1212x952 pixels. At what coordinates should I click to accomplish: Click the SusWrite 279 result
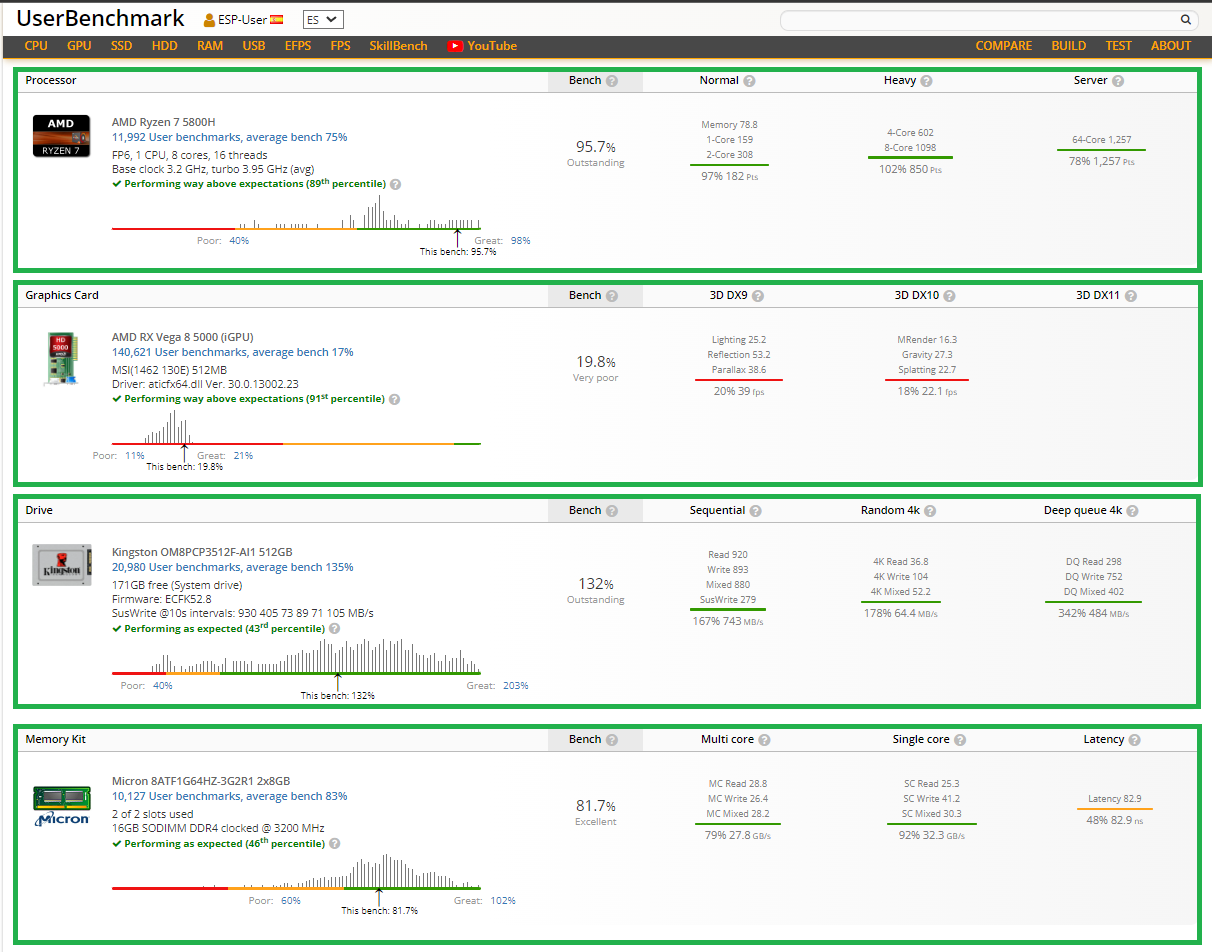(x=728, y=600)
